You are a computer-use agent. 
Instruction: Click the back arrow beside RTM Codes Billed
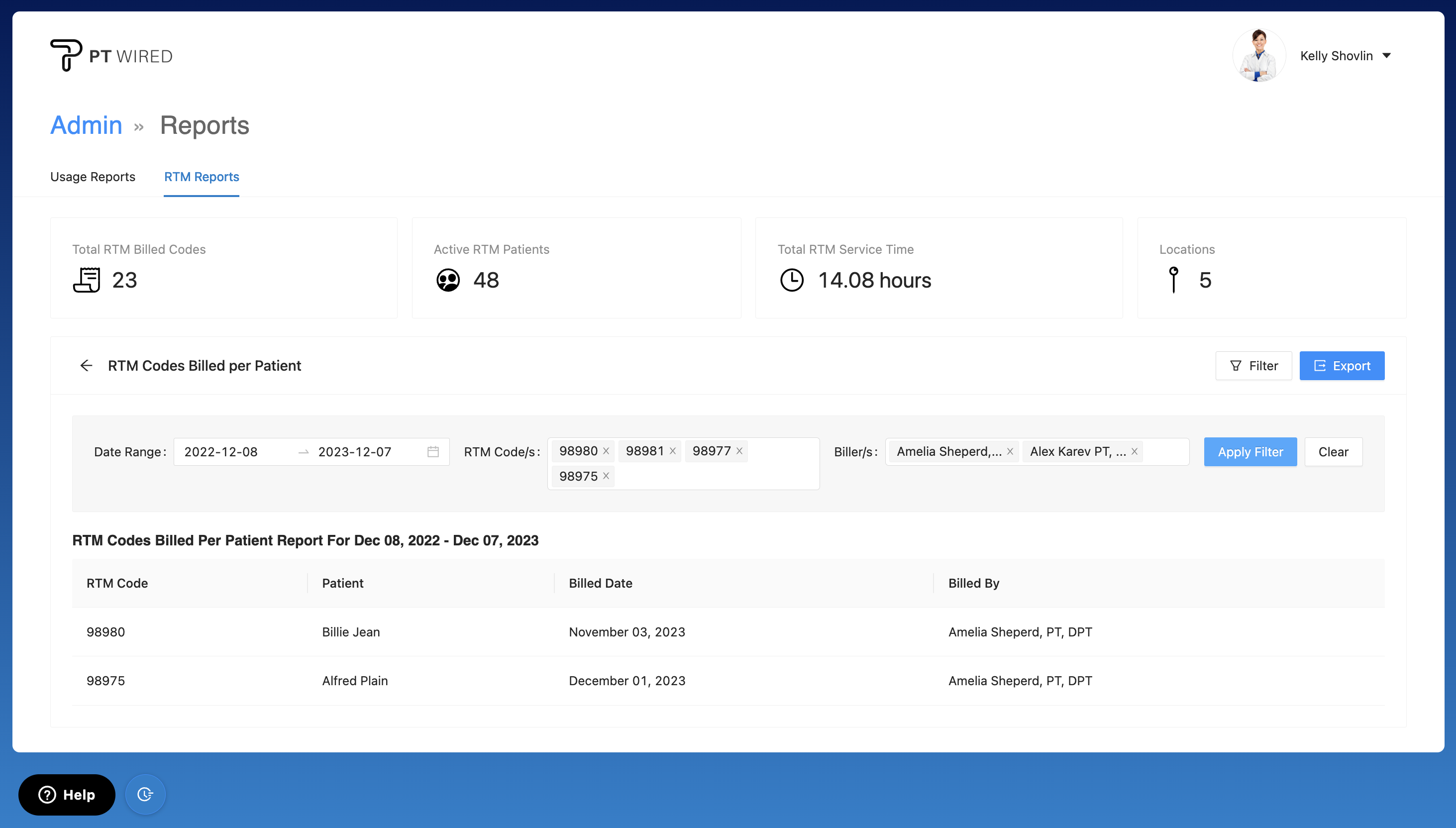(87, 366)
